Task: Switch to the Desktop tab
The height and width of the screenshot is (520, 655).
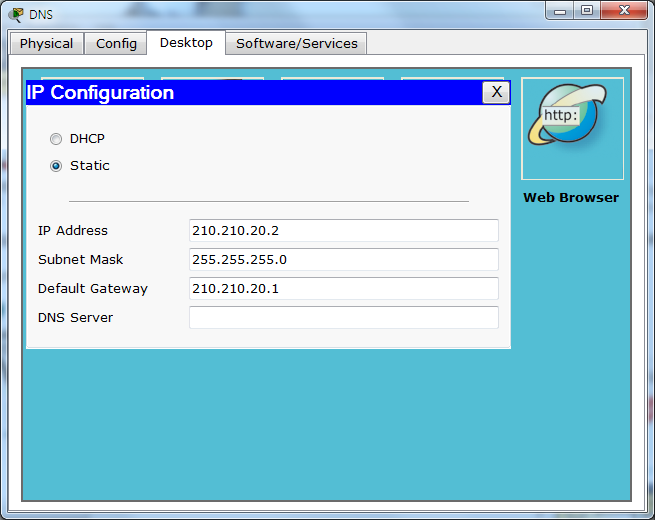Action: (x=186, y=43)
